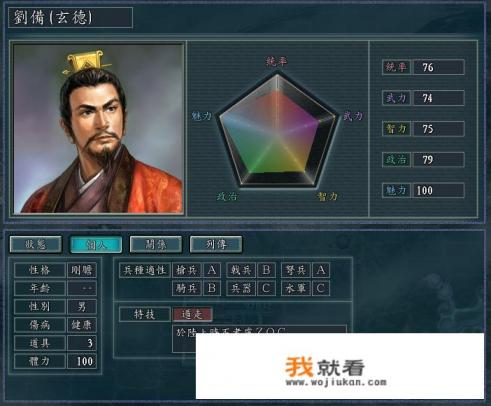Click the 水軍 aptitude grade C
491x406 pixels.
[x=321, y=288]
